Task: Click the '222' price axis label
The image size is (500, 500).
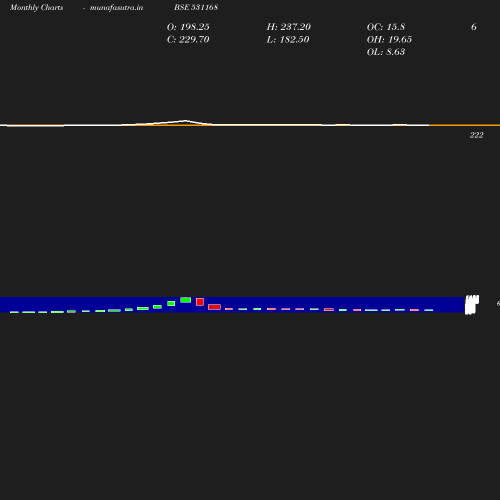Action: coord(477,135)
